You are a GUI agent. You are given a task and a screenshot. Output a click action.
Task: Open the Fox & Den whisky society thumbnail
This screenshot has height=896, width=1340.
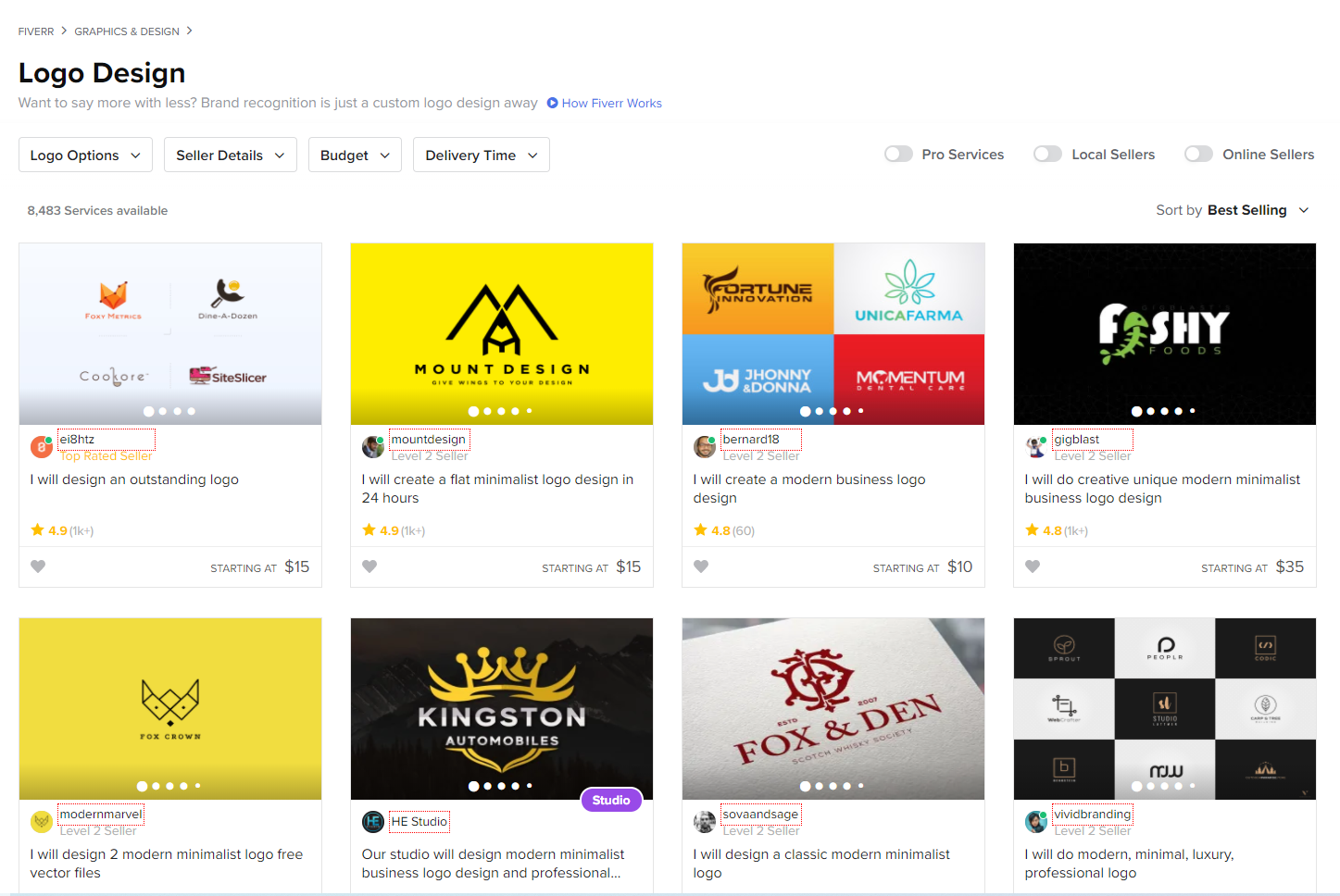[833, 709]
